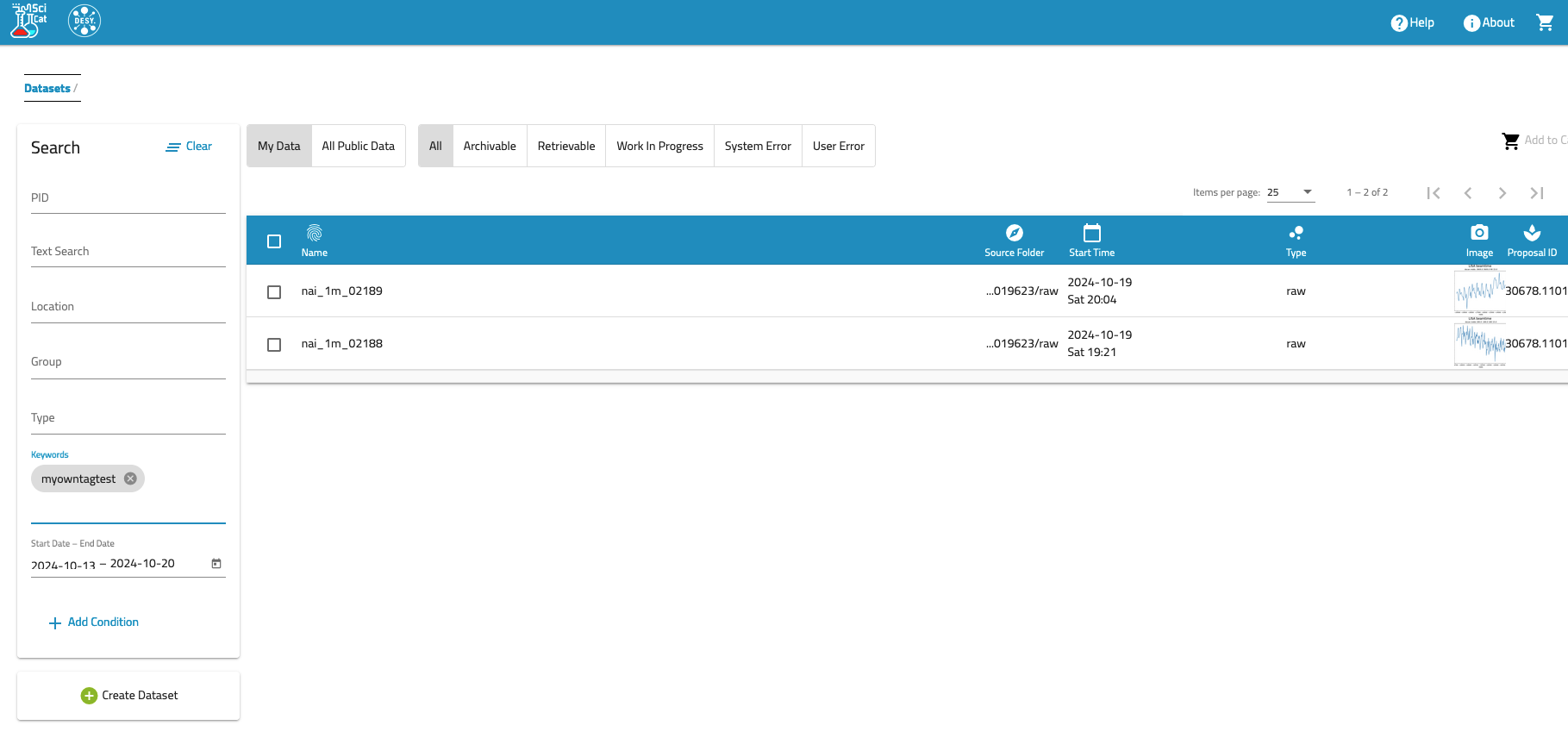Remove the myowntagtest keyword chip
The width and height of the screenshot is (1568, 738).
[130, 478]
